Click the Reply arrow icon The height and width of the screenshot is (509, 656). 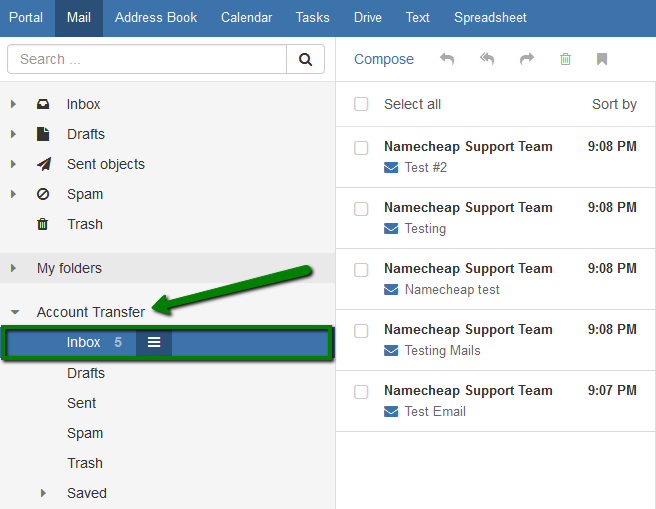coord(447,59)
